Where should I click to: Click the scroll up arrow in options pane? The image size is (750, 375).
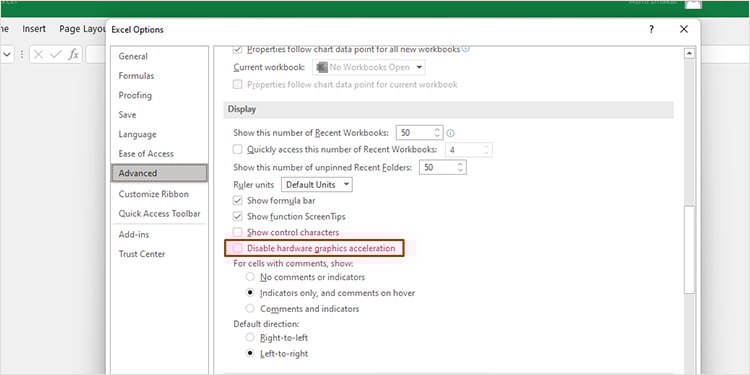[x=689, y=53]
